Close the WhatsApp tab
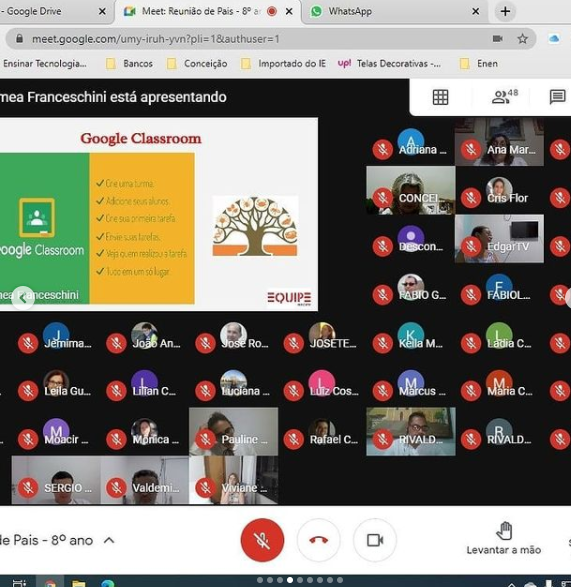Screen dimensions: 571x587 tap(476, 12)
